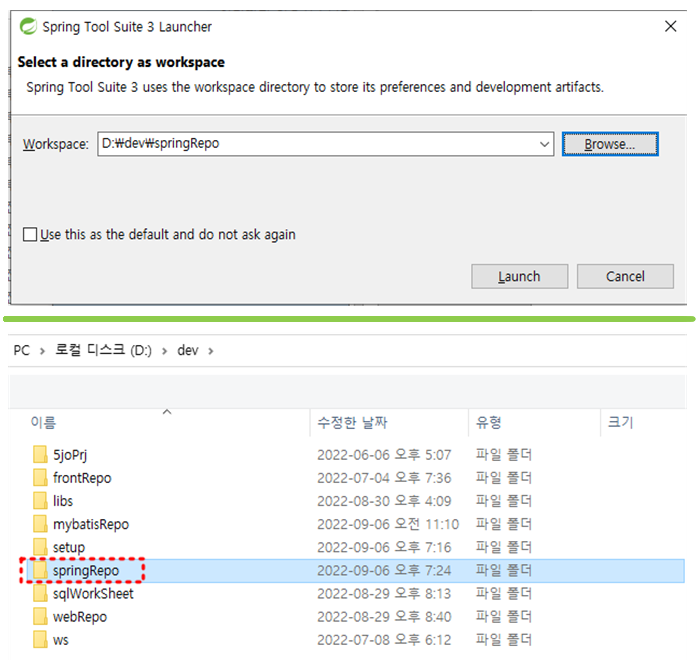Click 파일 폴더 type in springRepo row
Viewport: 698px width, 660px height.
pyautogui.click(x=503, y=570)
